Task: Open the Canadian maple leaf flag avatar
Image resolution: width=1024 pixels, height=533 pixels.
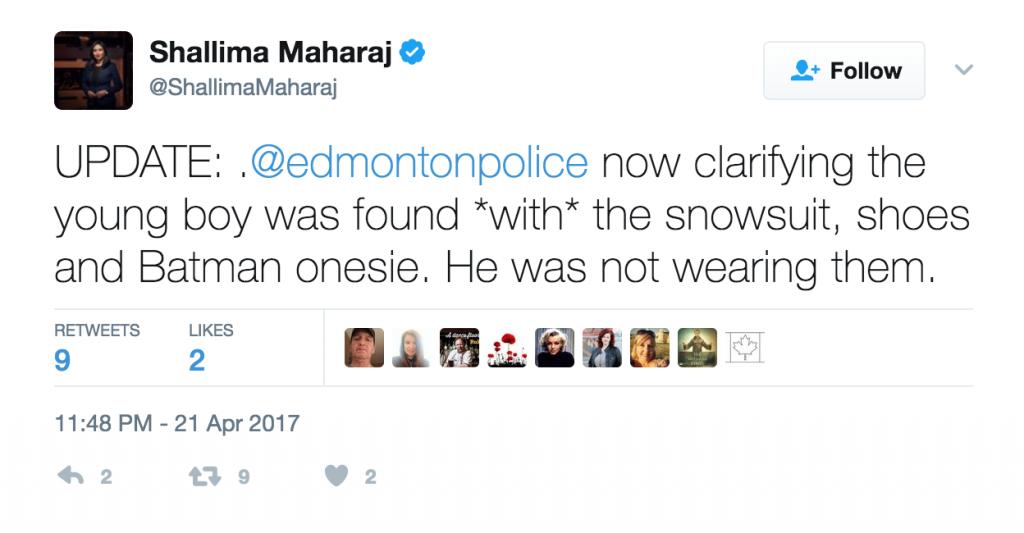Action: 744,348
